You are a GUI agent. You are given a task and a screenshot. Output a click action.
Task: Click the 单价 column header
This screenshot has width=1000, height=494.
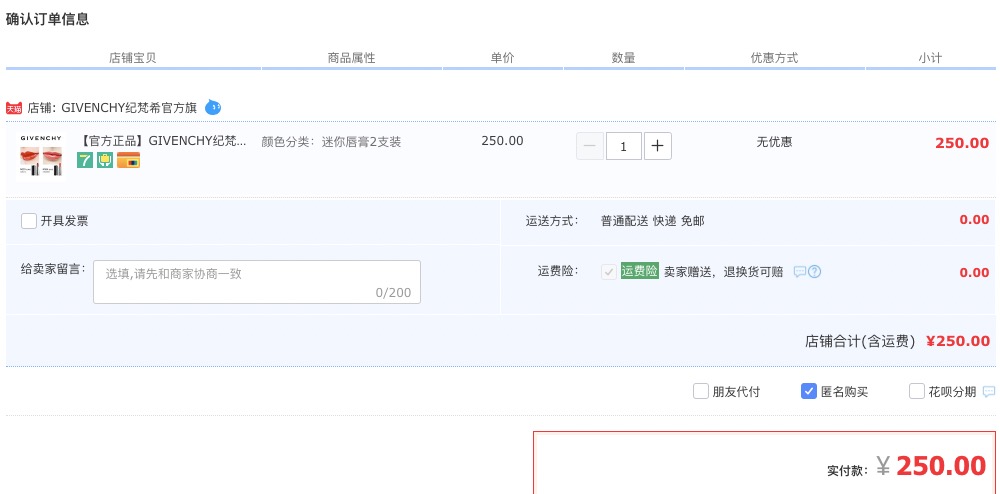click(x=503, y=58)
